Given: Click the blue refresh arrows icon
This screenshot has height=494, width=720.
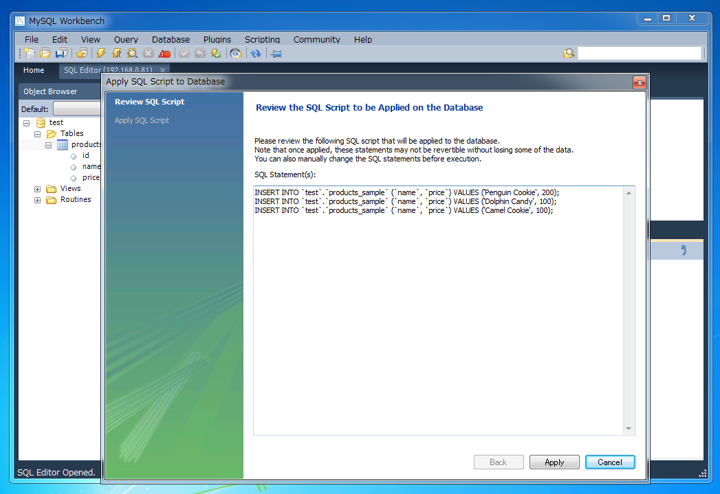Looking at the screenshot, I should coord(256,53).
